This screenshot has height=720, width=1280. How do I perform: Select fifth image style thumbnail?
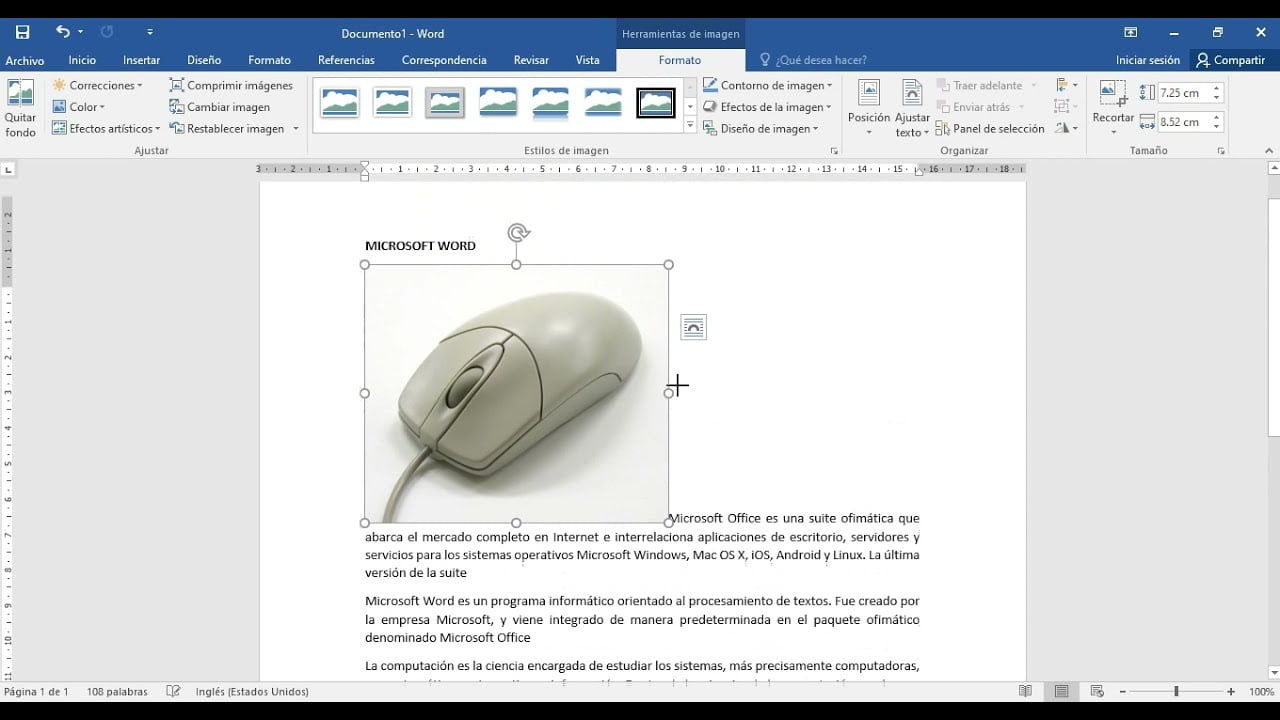(550, 102)
